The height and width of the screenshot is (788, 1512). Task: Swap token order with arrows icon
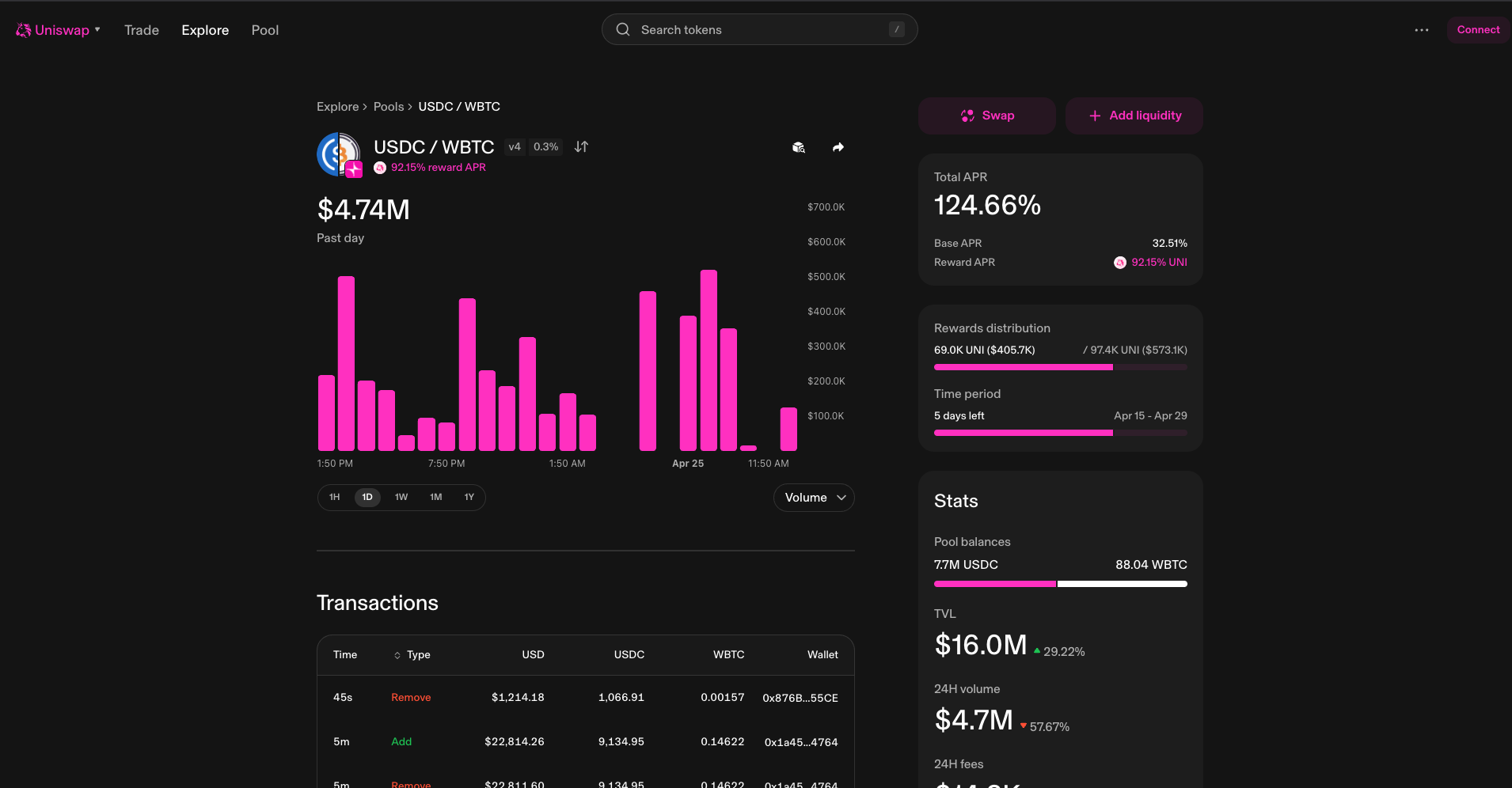click(581, 146)
